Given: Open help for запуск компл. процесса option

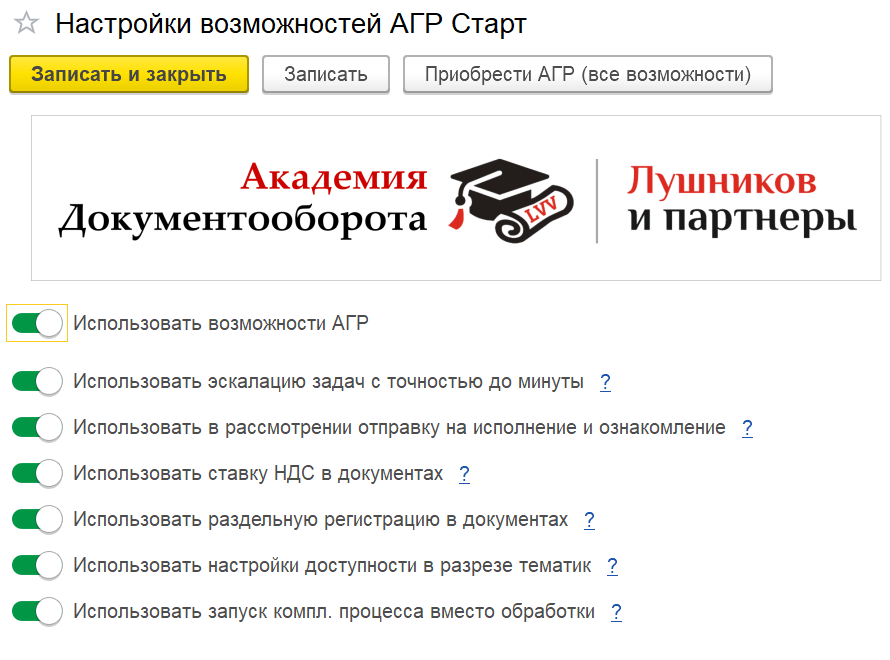Looking at the screenshot, I should click(x=616, y=612).
